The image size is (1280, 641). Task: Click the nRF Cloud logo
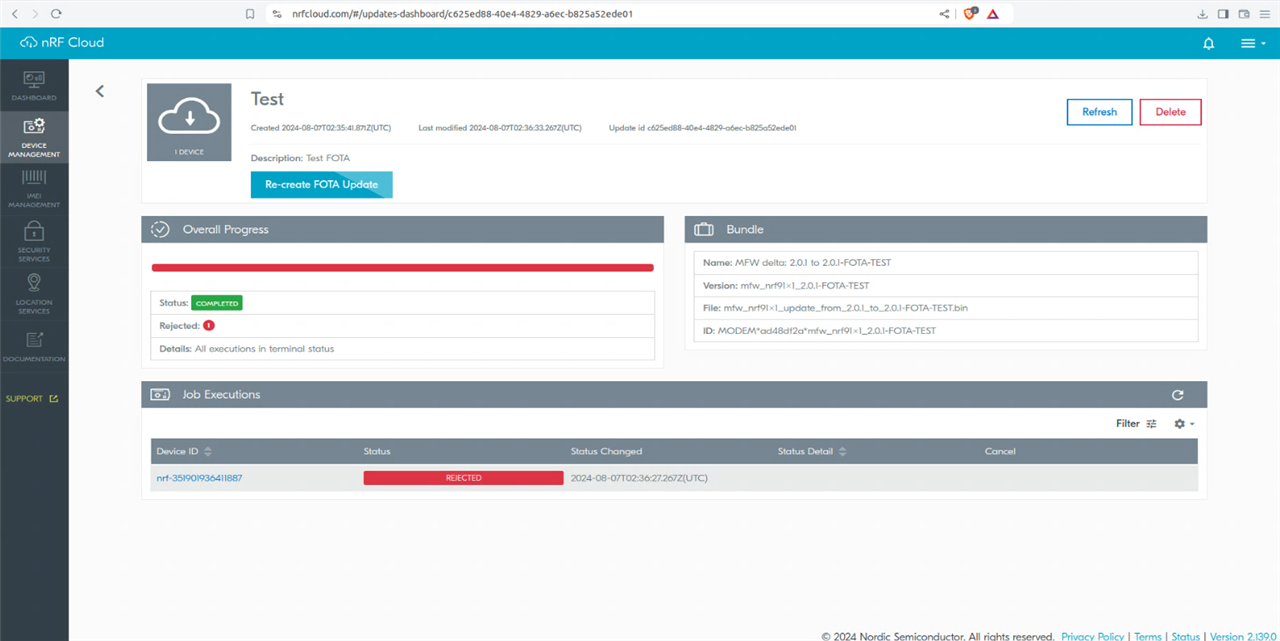pyautogui.click(x=62, y=43)
